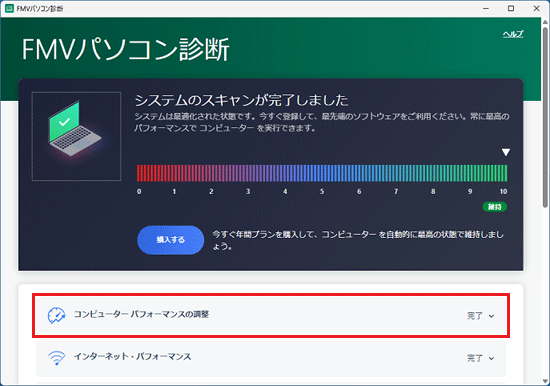Click the gauge scale label 10
The height and width of the screenshot is (386, 550).
click(503, 192)
